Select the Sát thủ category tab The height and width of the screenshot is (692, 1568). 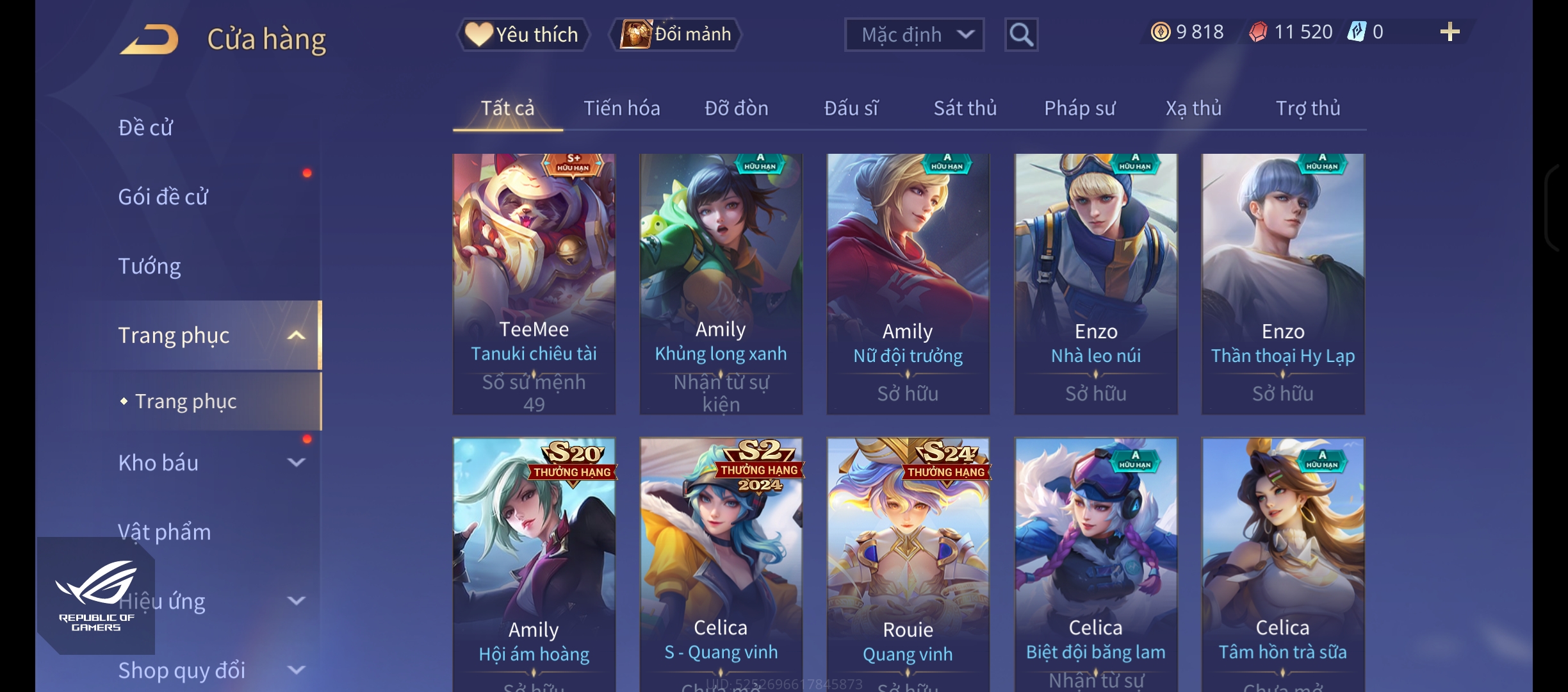[x=965, y=108]
